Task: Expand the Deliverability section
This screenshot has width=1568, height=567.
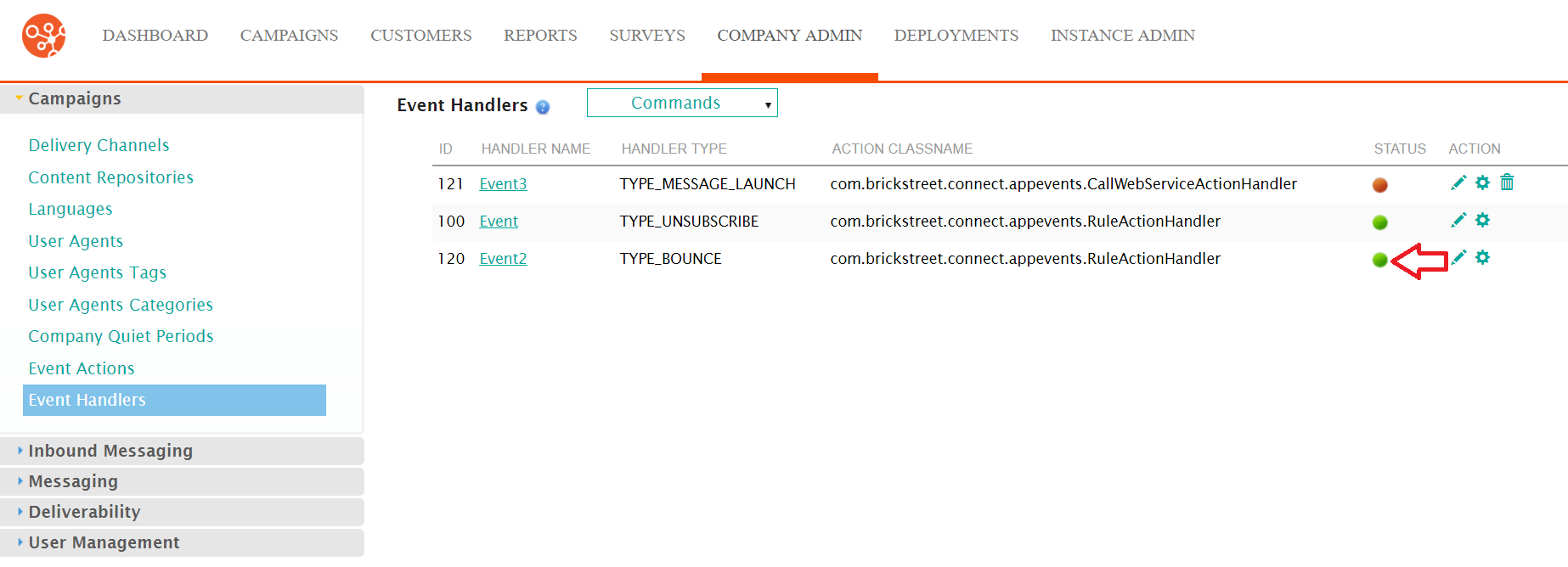Action: [182, 512]
